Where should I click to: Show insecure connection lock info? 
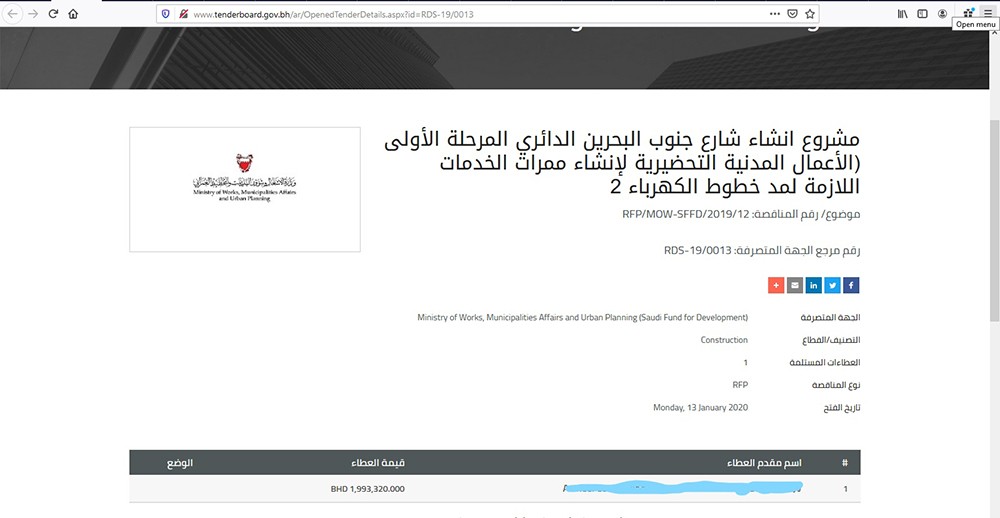tap(183, 13)
